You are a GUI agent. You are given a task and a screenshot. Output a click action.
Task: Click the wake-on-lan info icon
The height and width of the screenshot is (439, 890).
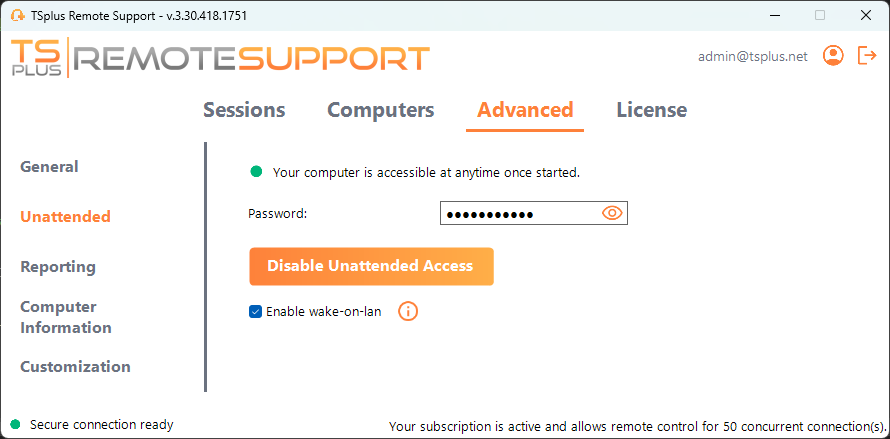point(408,311)
